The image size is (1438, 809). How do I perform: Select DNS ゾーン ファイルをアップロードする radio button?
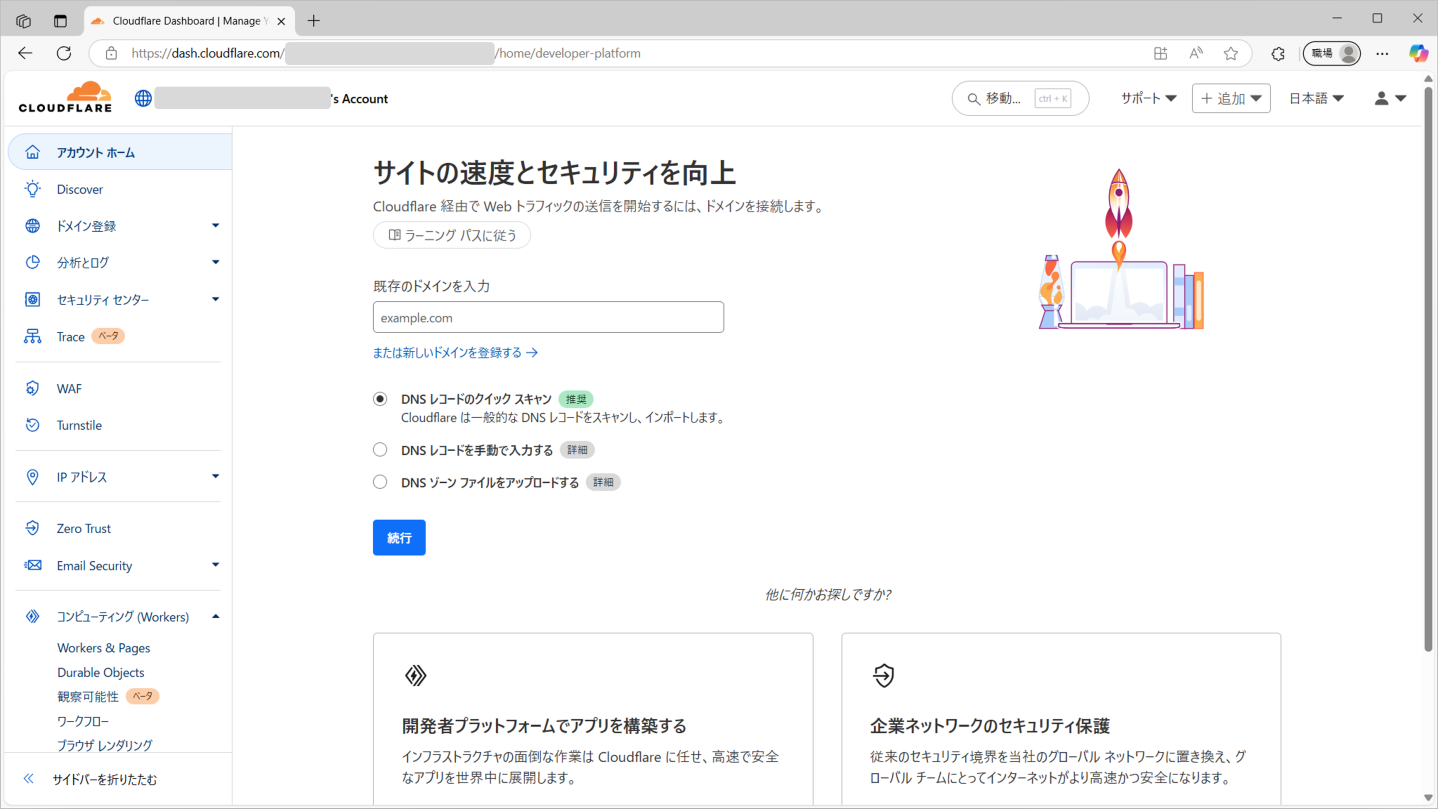coord(380,482)
